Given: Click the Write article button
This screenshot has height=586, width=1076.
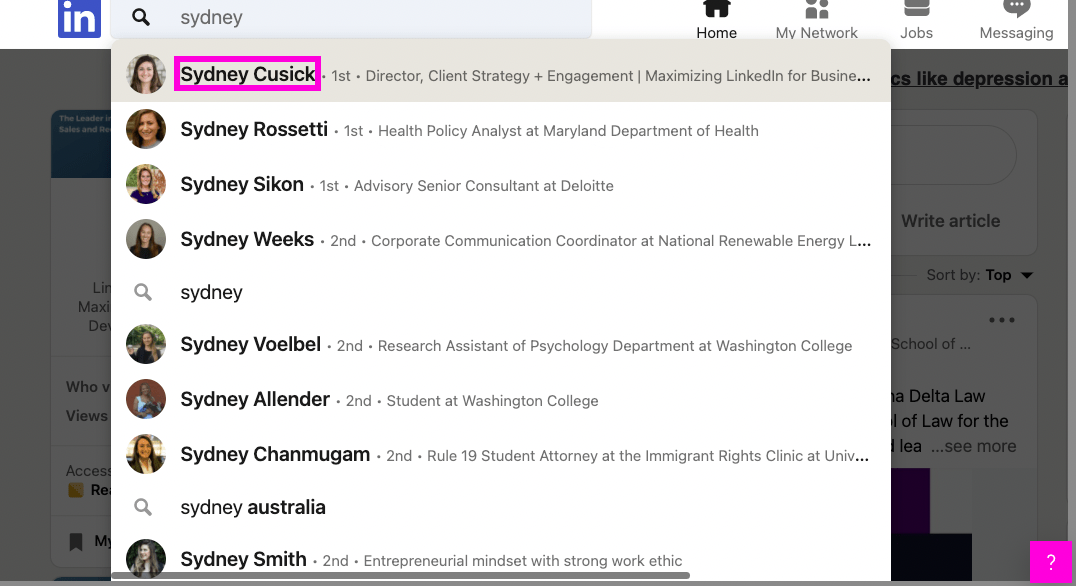Looking at the screenshot, I should pyautogui.click(x=950, y=221).
